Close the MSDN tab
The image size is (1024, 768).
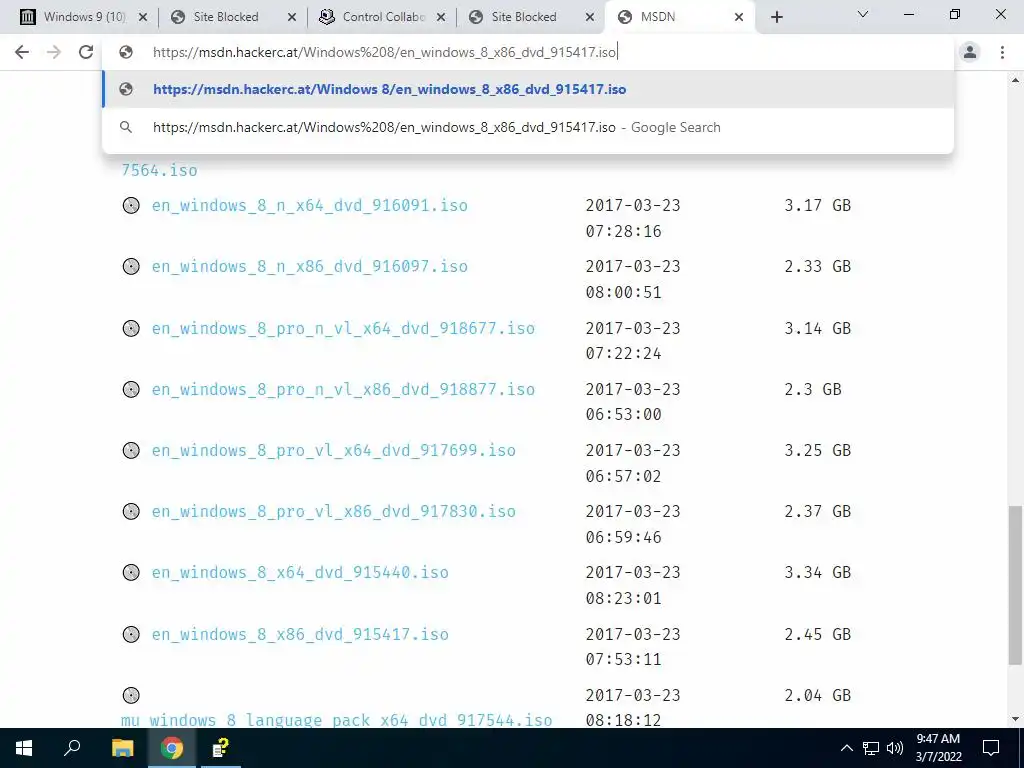[739, 17]
